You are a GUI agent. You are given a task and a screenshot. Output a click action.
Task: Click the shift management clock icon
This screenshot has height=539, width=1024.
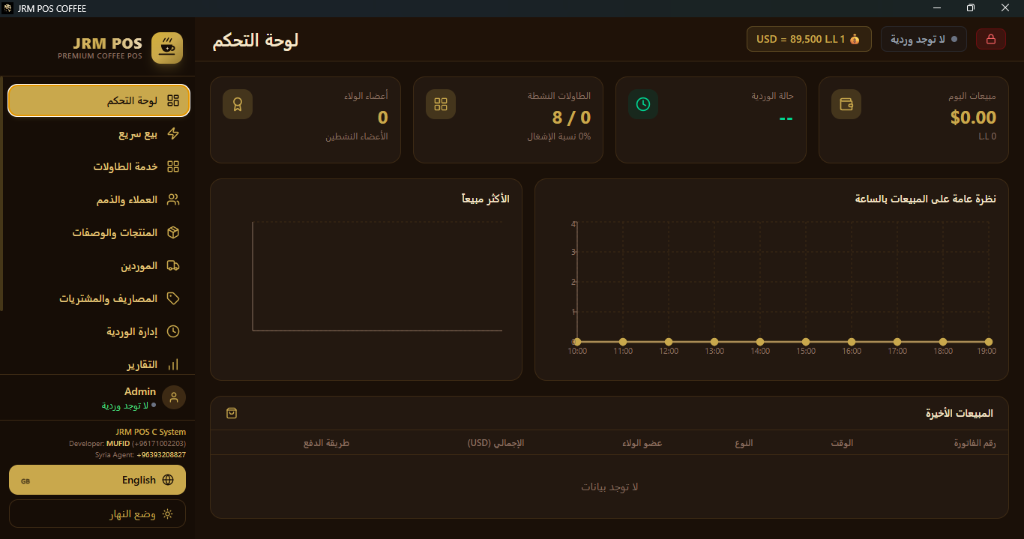(x=173, y=331)
